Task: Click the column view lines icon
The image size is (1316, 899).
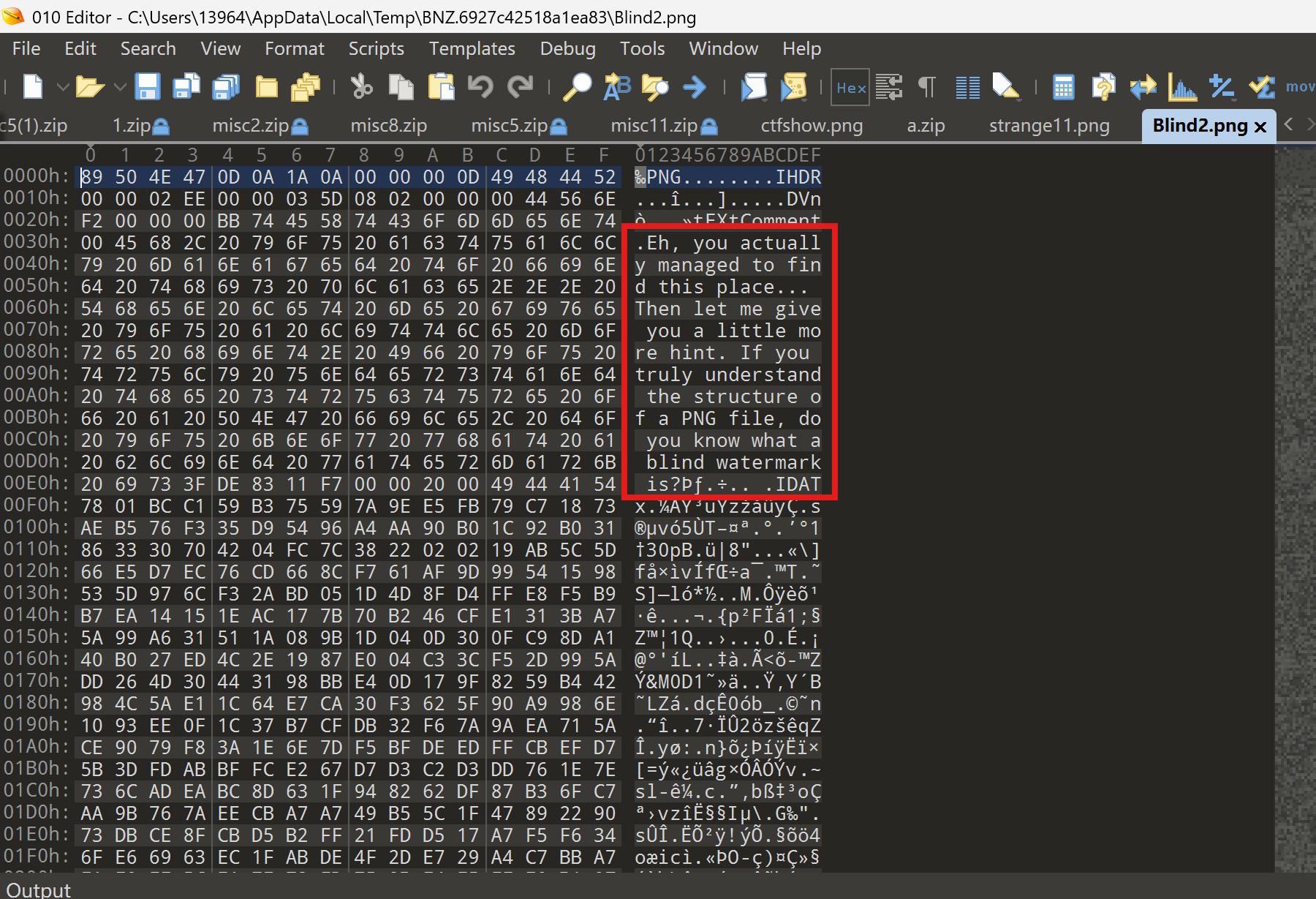Action: click(968, 88)
